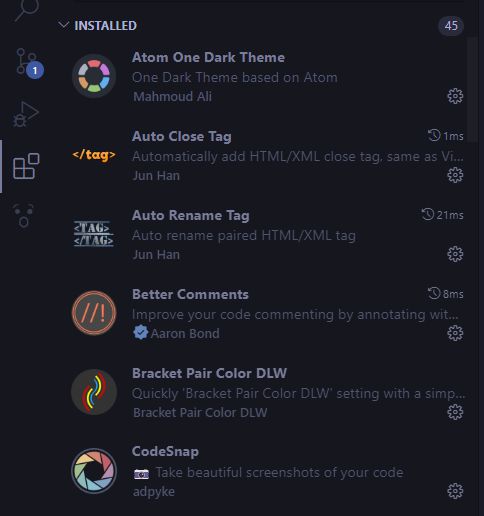Click the Better Comments extension logo
The image size is (484, 516).
[x=94, y=313]
